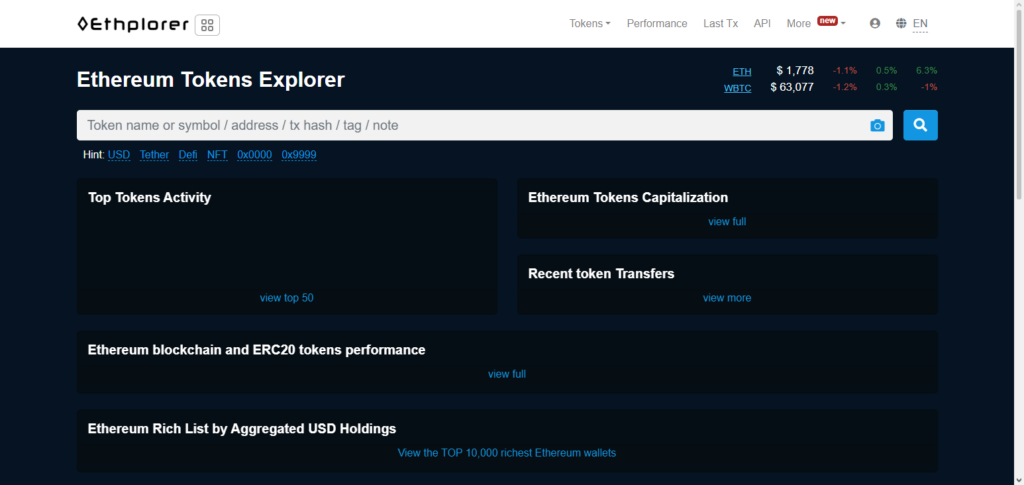Expand the Tokens dropdown menu
This screenshot has width=1024, height=485.
pos(590,23)
